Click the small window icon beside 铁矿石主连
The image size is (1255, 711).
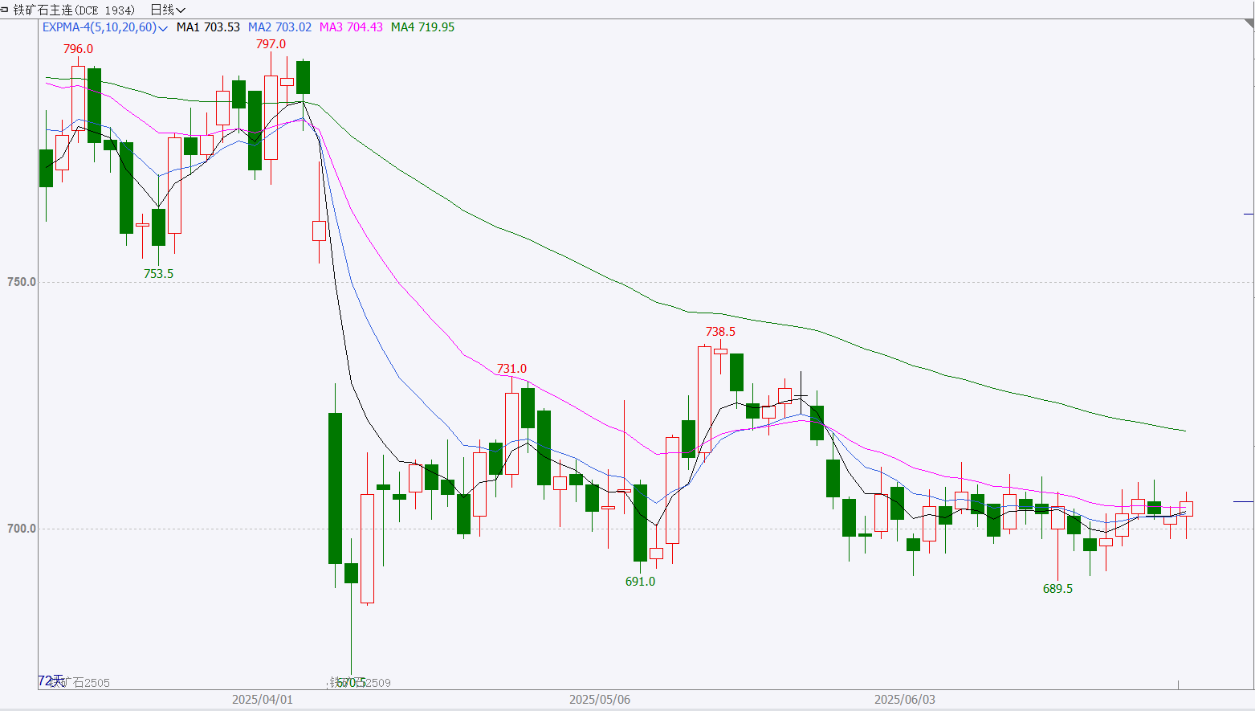coord(6,9)
